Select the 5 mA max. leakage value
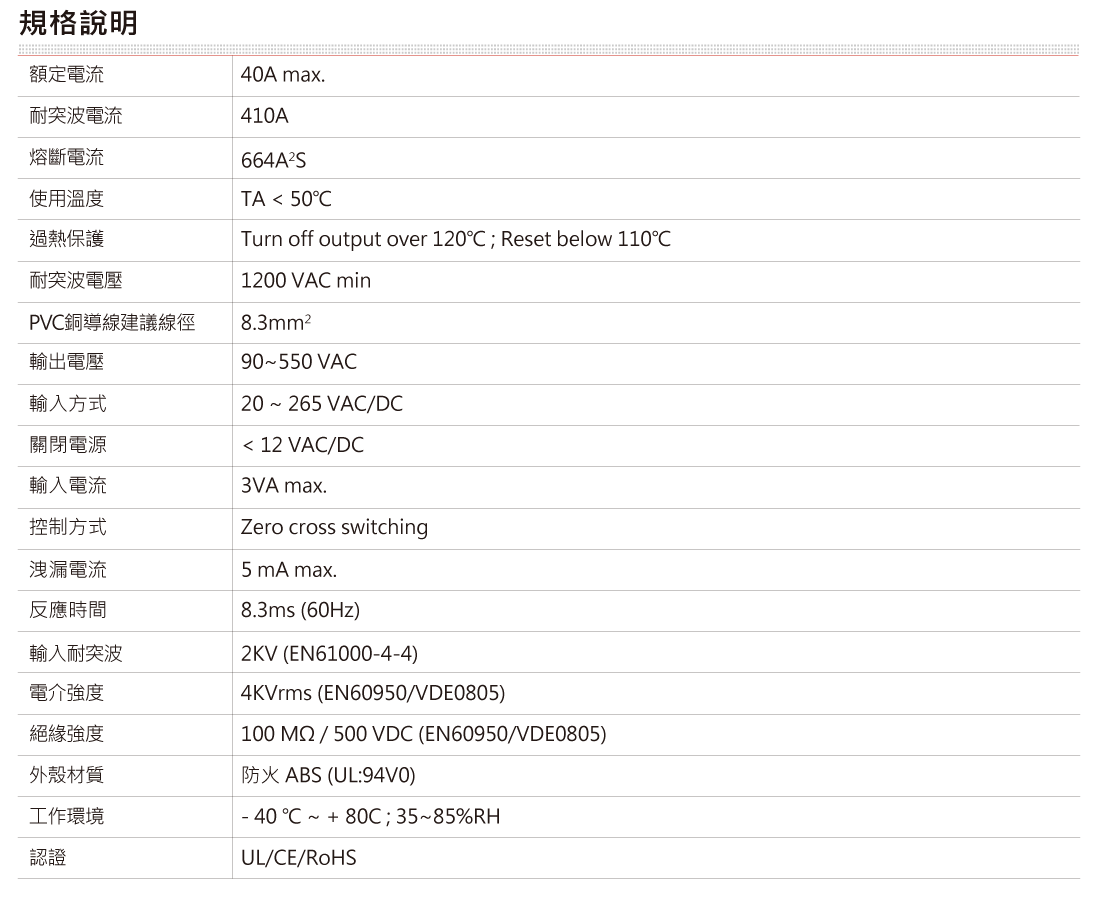 click(288, 570)
